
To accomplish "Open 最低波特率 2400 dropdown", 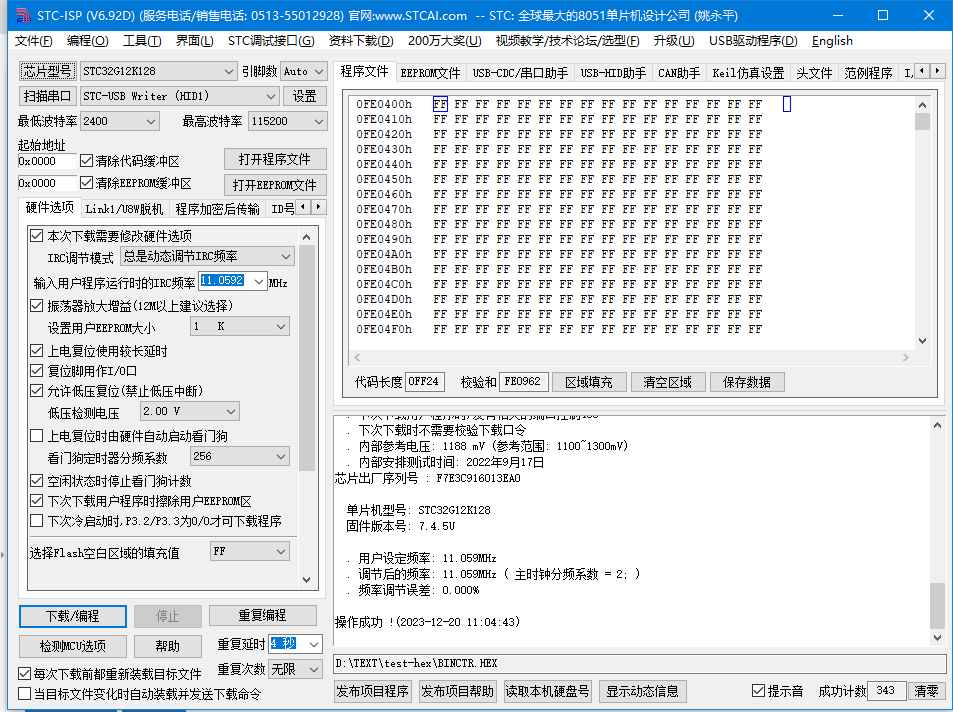I will tap(120, 121).
